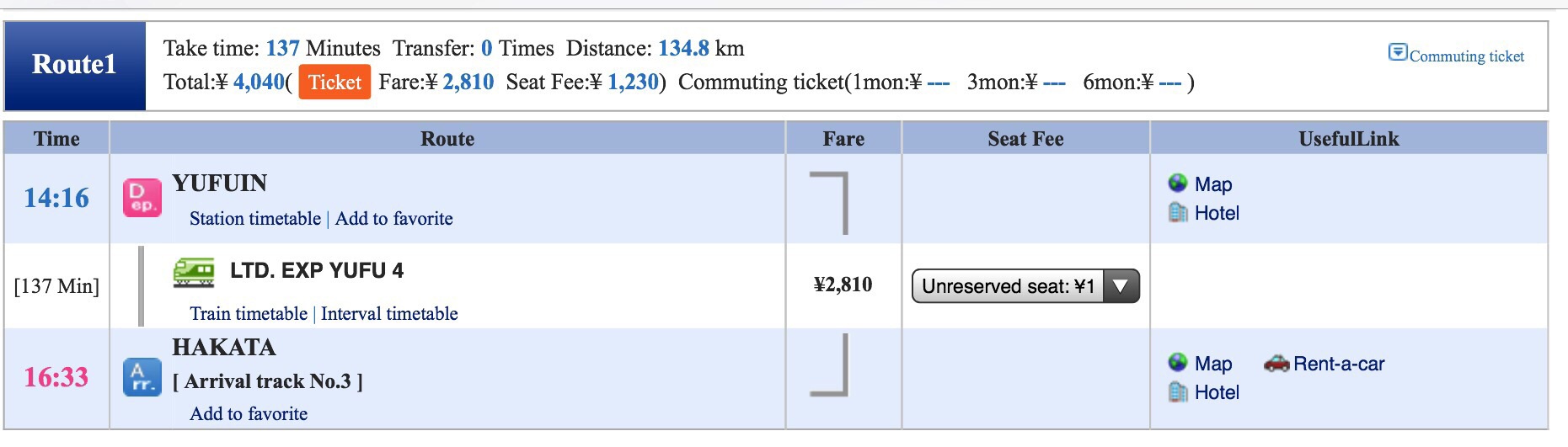The height and width of the screenshot is (447, 1568).
Task: Open the Interval timetable link
Action: (x=389, y=314)
